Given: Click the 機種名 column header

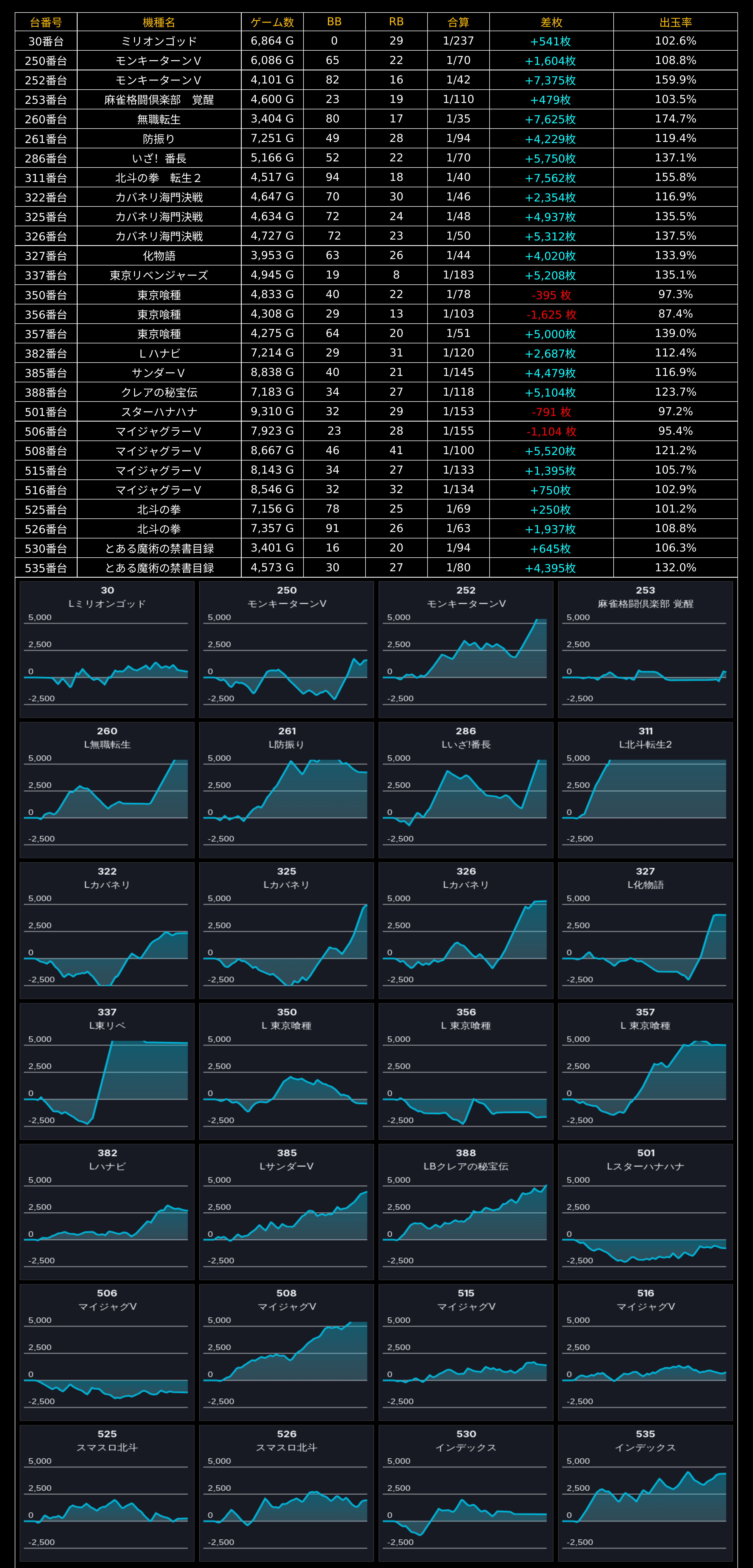Looking at the screenshot, I should click(x=159, y=22).
